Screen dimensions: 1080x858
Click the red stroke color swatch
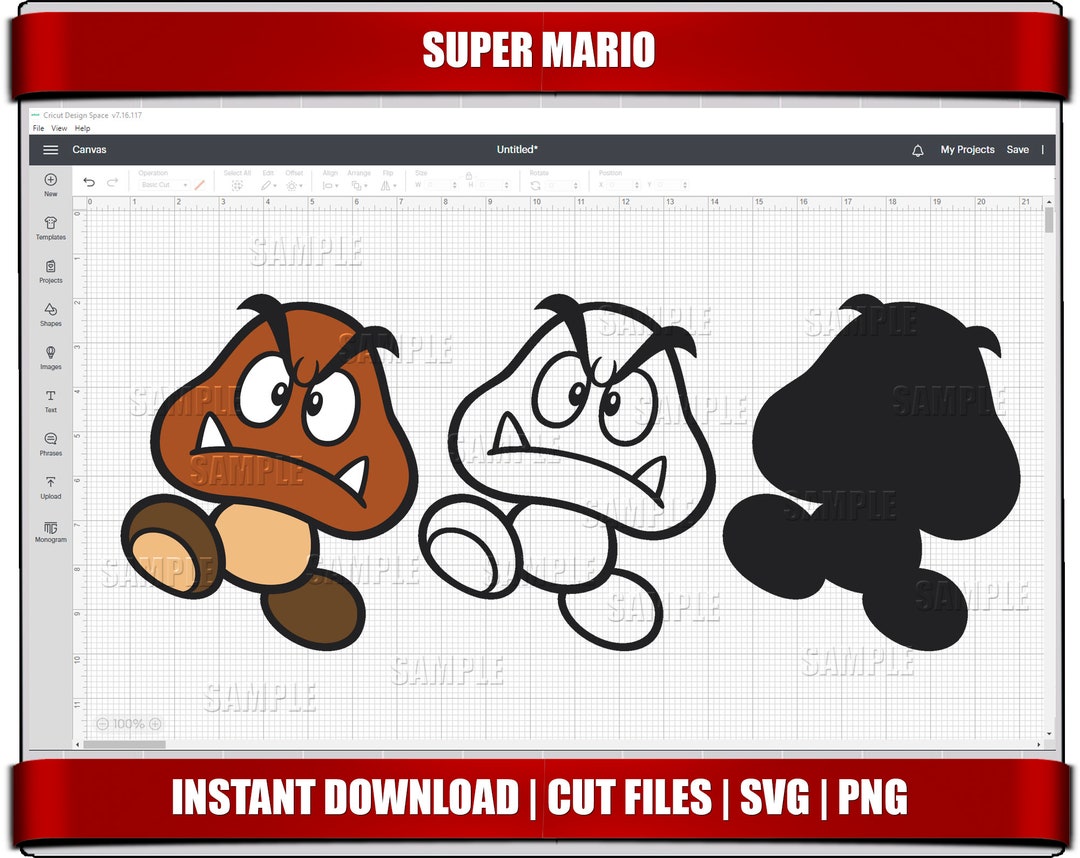[x=200, y=184]
